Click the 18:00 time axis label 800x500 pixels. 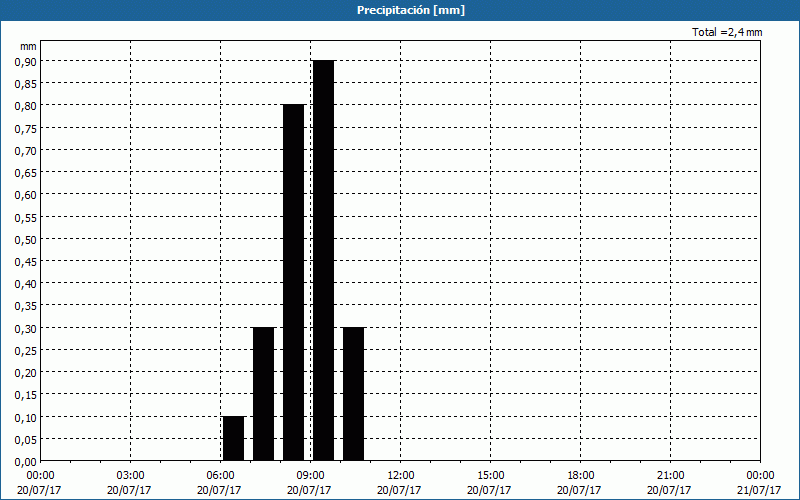(x=581, y=476)
